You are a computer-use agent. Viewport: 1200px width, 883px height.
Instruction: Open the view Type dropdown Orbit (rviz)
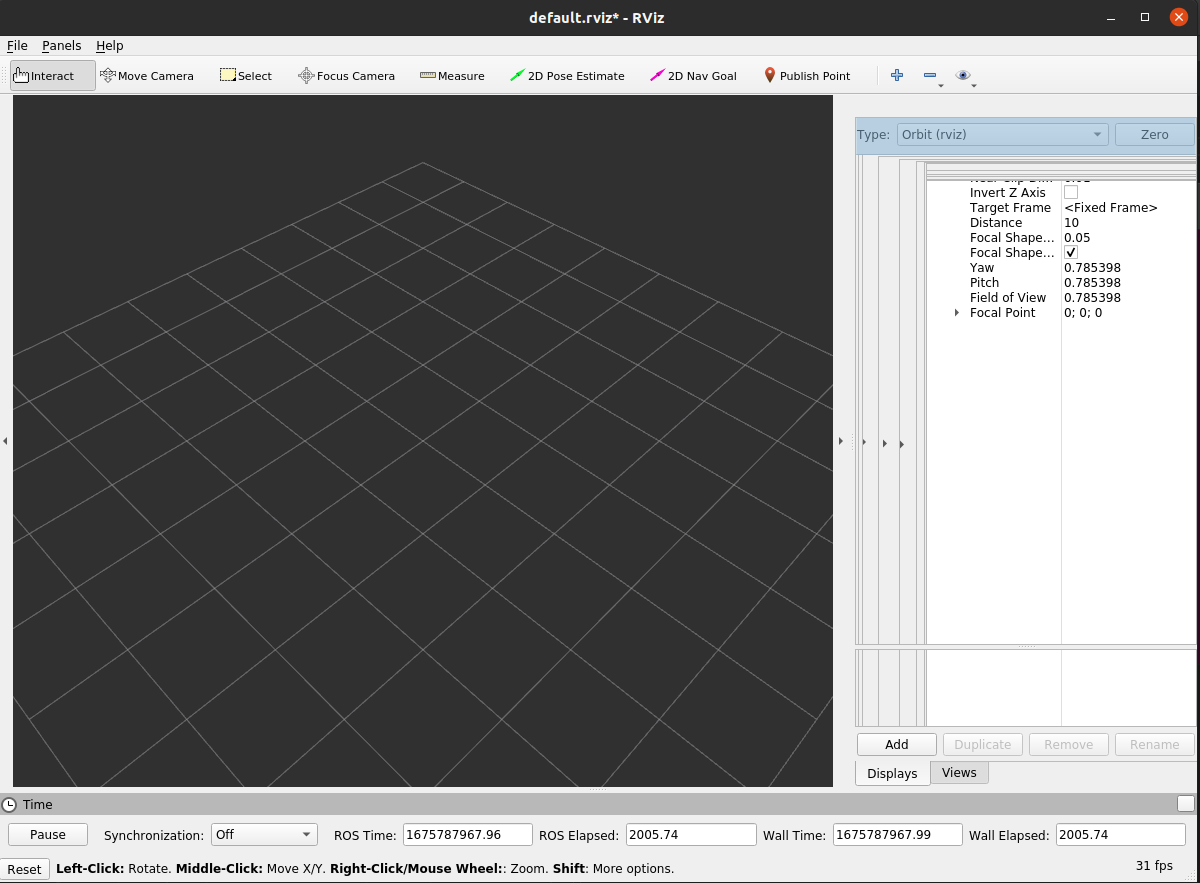pos(1001,134)
